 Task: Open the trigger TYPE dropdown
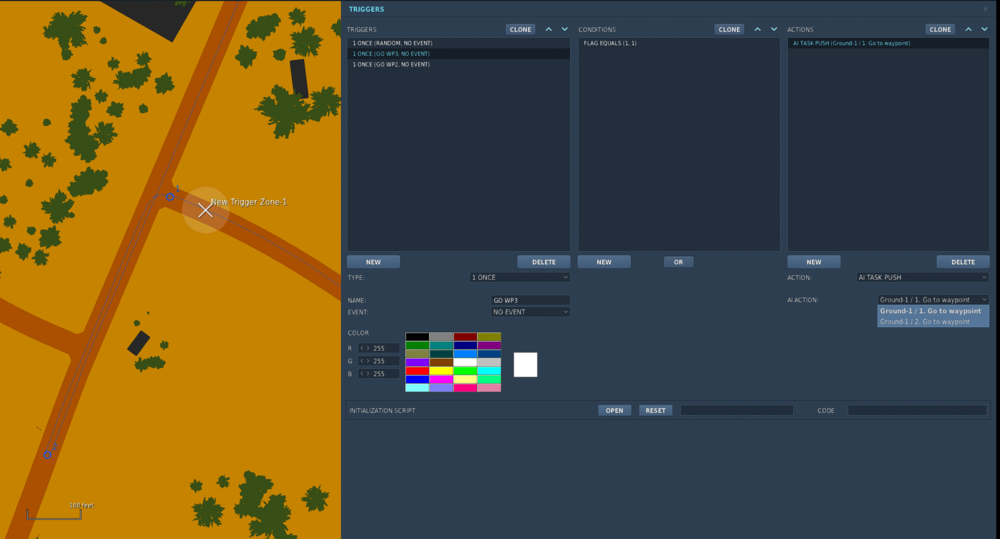click(519, 277)
